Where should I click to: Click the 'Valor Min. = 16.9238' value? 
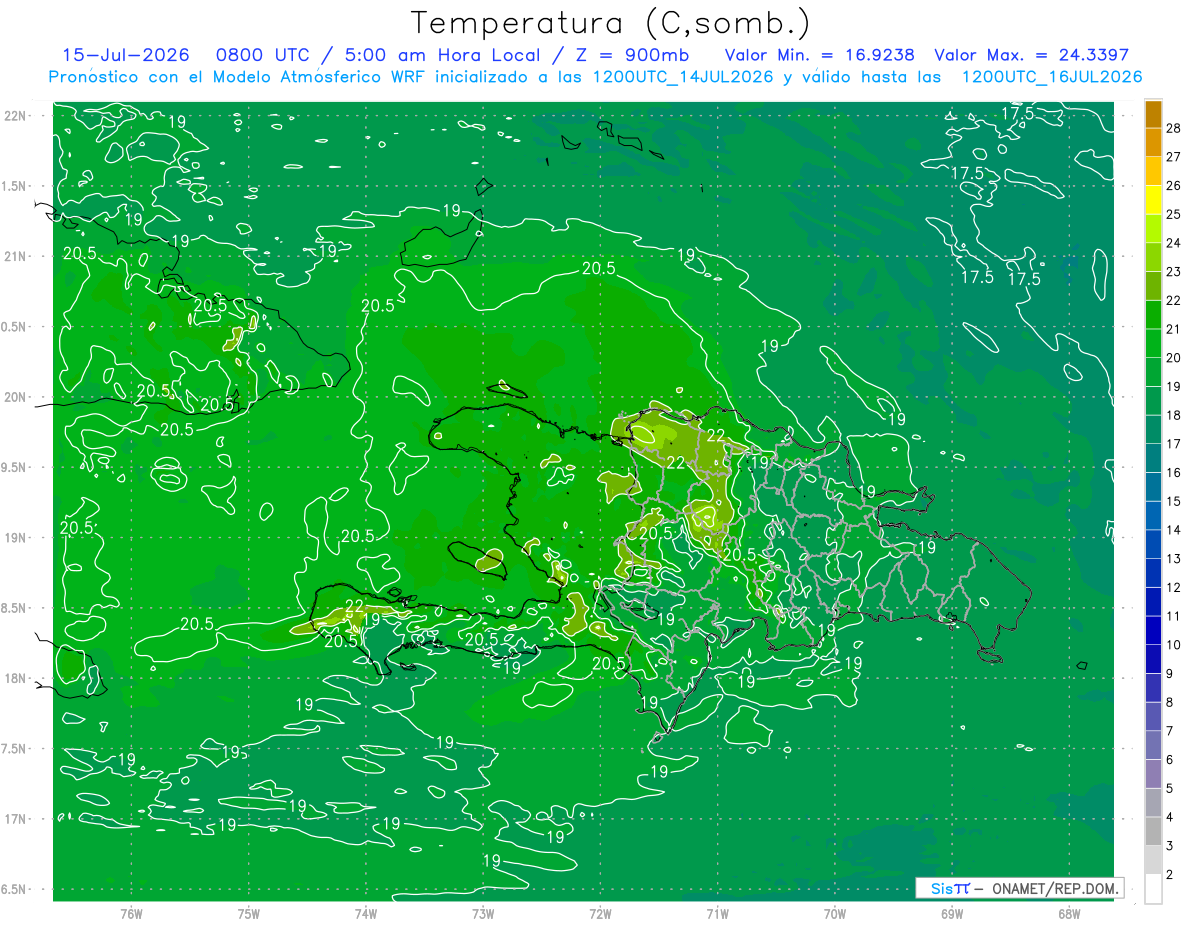tap(821, 56)
